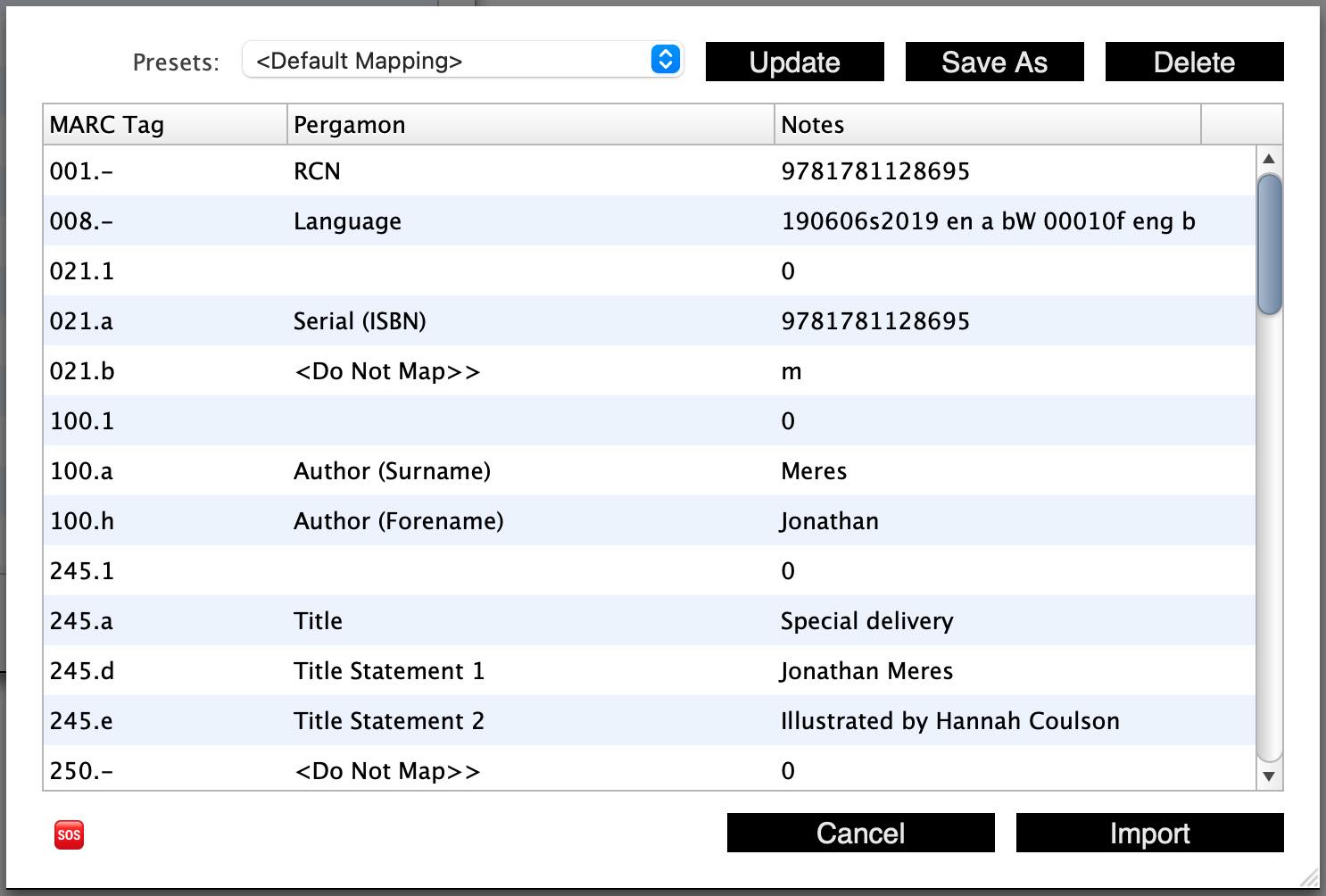This screenshot has height=896, width=1326.
Task: Select the 021.1 tag row
Action: (650, 271)
